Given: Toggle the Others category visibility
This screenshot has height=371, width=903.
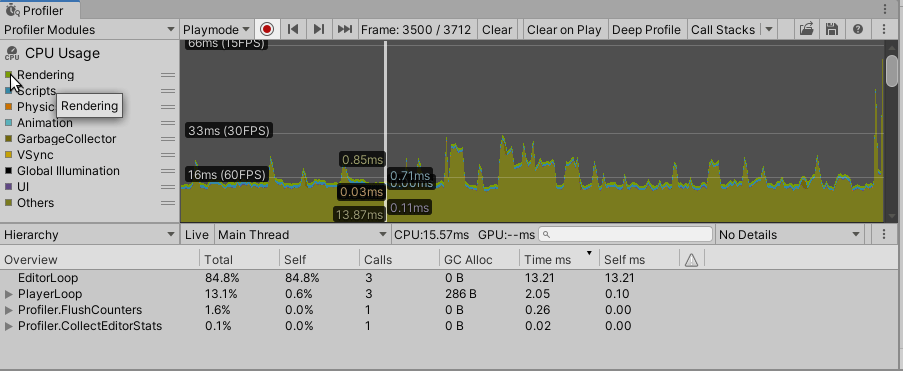Looking at the screenshot, I should (x=8, y=203).
